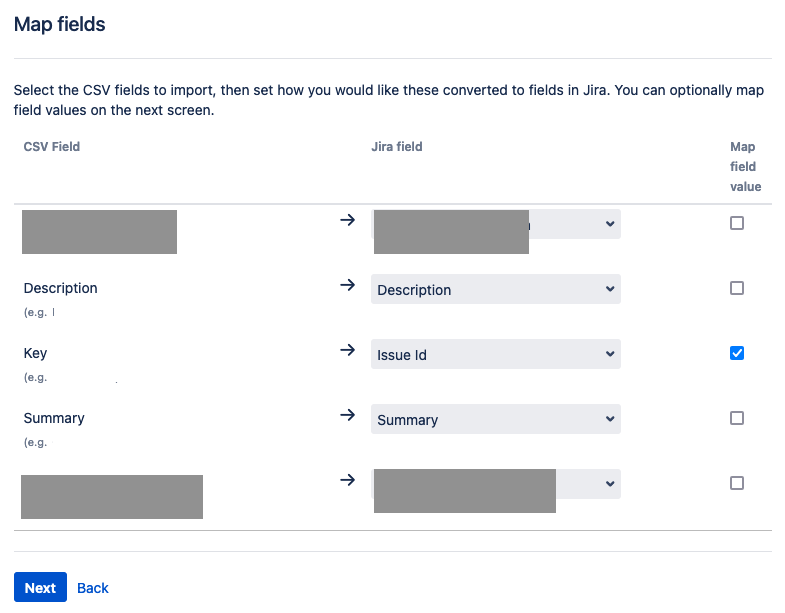
Task: Click the arrow icon in last mapping row
Action: point(347,480)
